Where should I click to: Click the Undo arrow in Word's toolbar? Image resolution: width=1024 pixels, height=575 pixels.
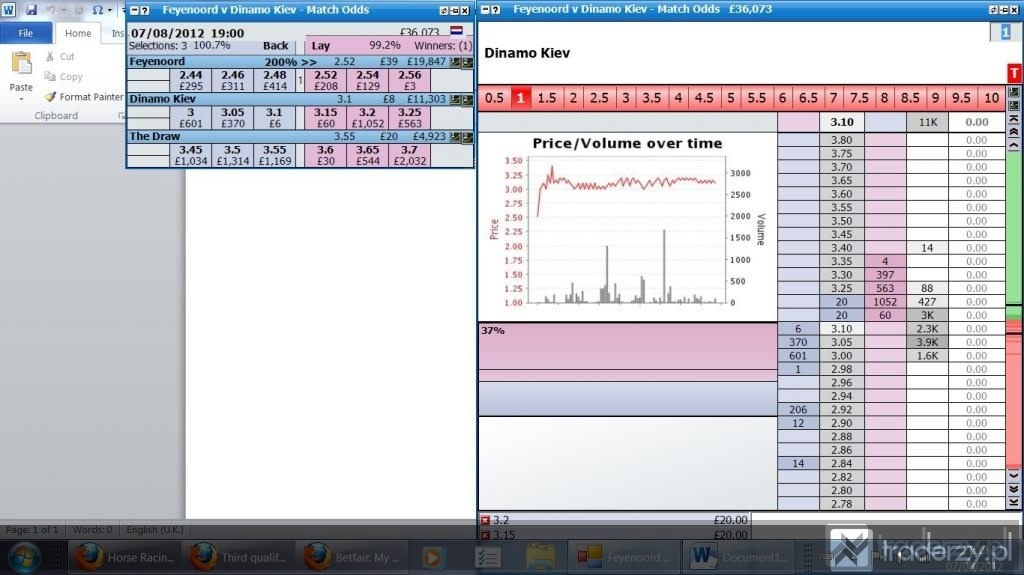(x=50, y=10)
